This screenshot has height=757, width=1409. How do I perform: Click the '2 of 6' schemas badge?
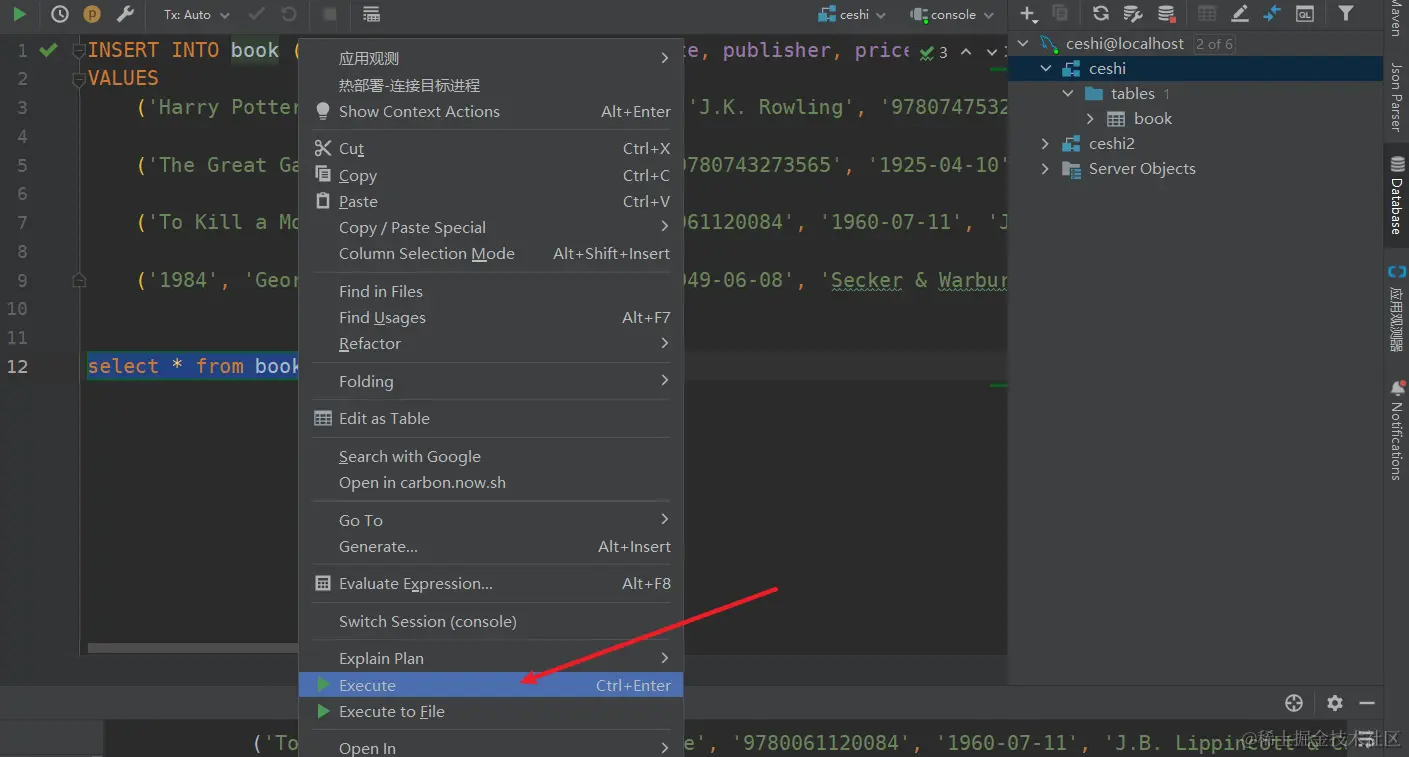1213,44
